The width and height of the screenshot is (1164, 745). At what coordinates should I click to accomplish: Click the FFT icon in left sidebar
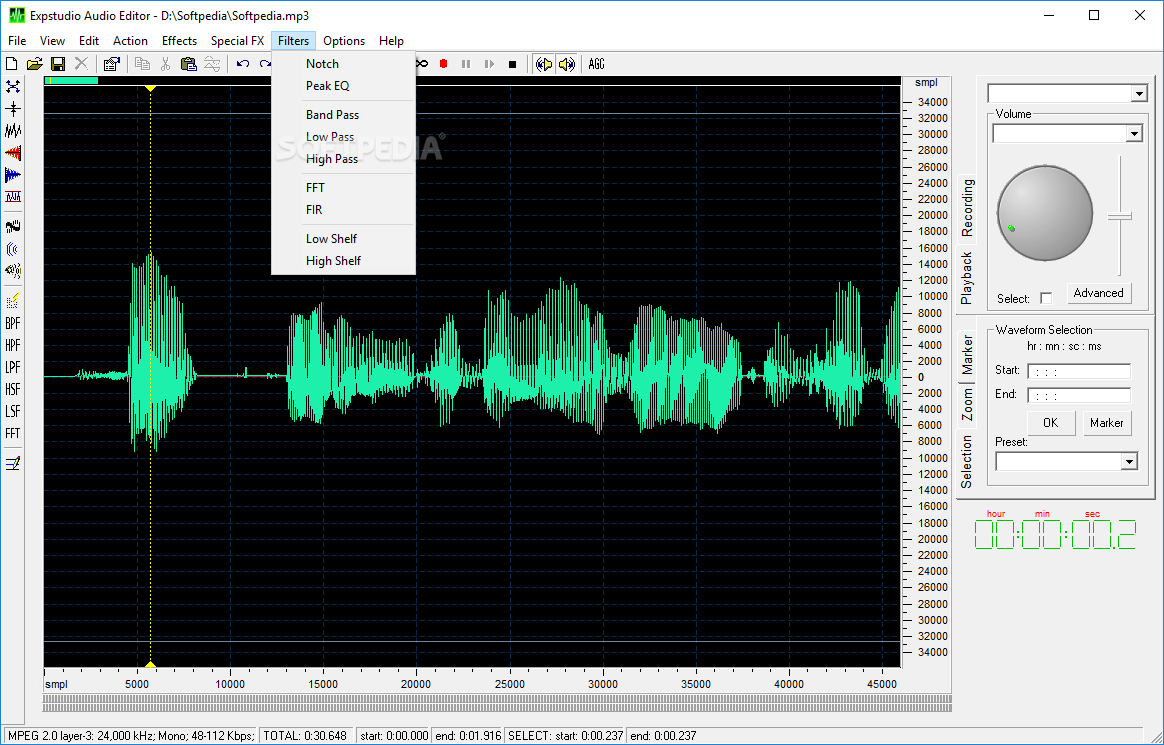13,433
